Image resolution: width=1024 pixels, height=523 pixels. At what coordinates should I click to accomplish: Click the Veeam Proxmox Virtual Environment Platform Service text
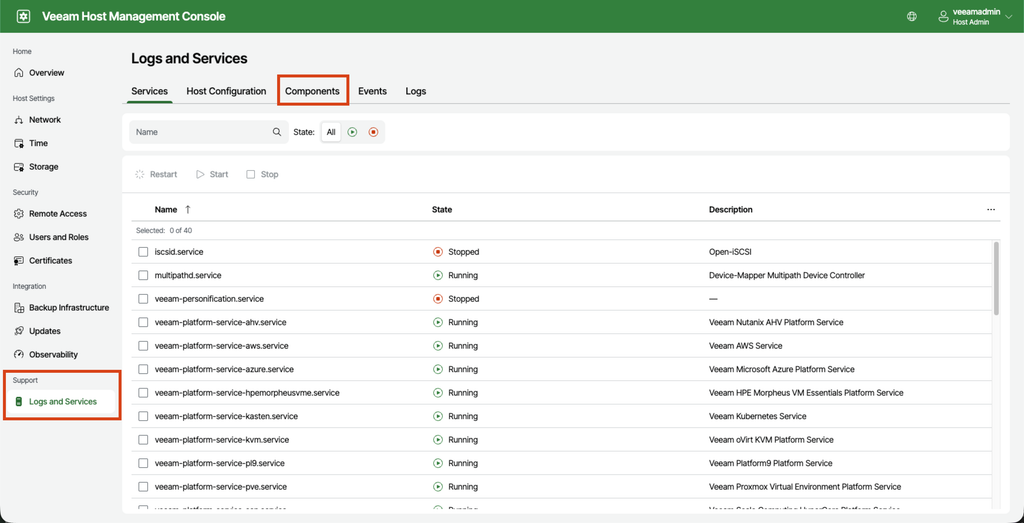tap(805, 487)
